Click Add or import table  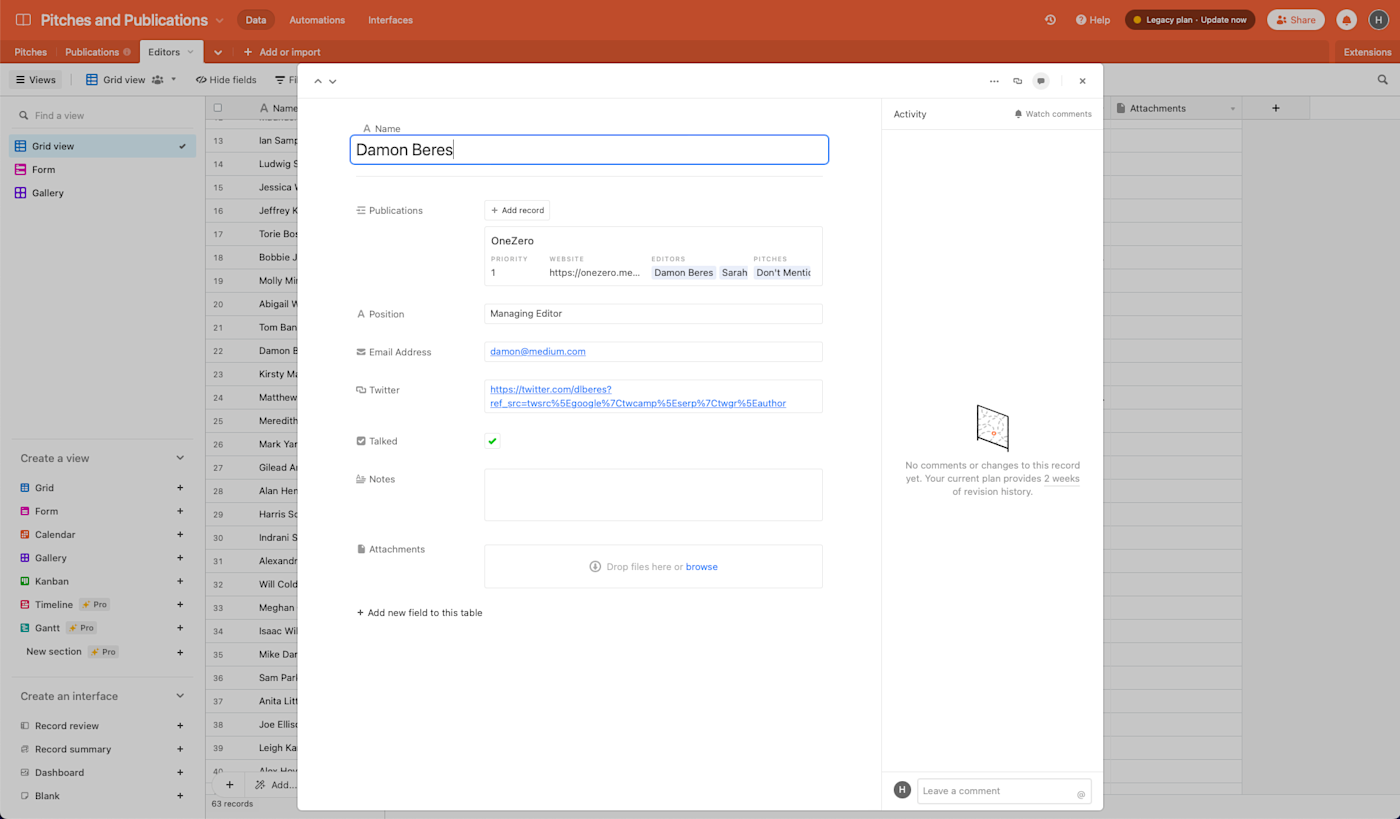pyautogui.click(x=282, y=52)
